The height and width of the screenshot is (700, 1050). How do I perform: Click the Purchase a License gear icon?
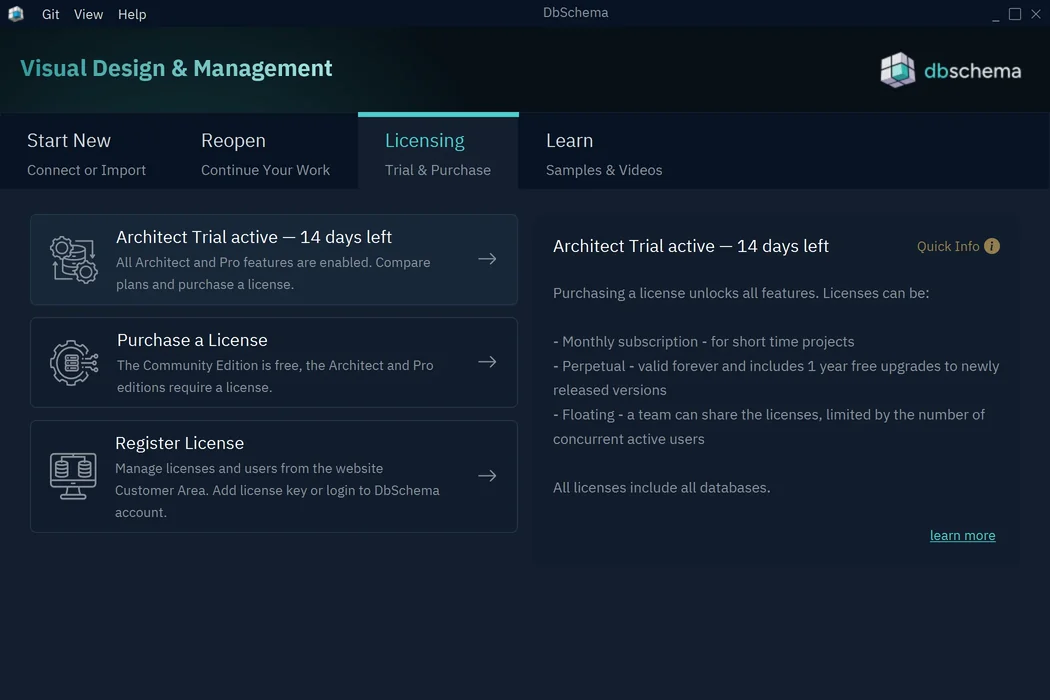coord(74,362)
